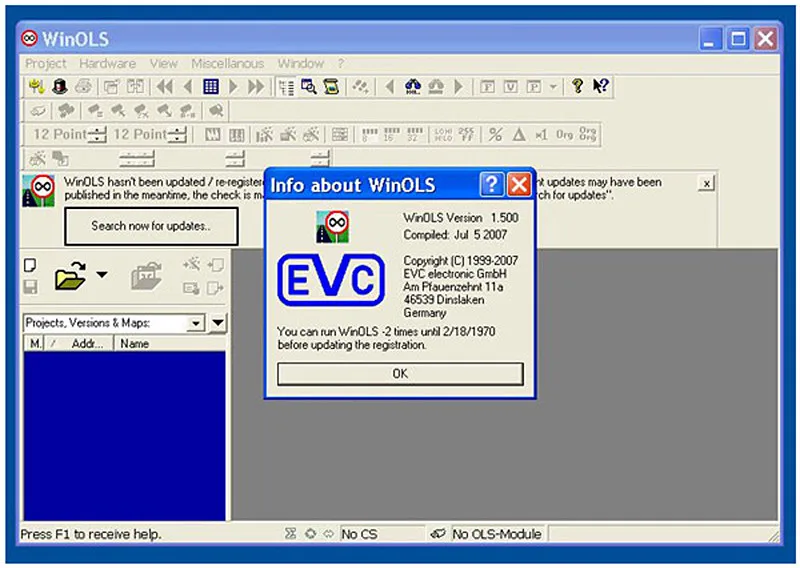The height and width of the screenshot is (568, 800).
Task: Adjust the second 12 Point stepper
Action: pos(177,135)
